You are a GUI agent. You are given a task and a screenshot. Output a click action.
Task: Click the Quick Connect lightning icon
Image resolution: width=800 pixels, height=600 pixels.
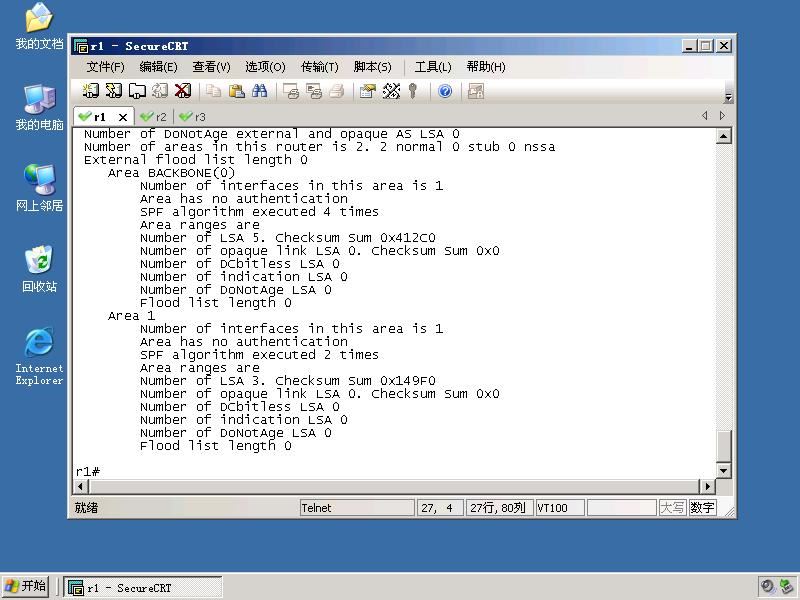pyautogui.click(x=113, y=91)
